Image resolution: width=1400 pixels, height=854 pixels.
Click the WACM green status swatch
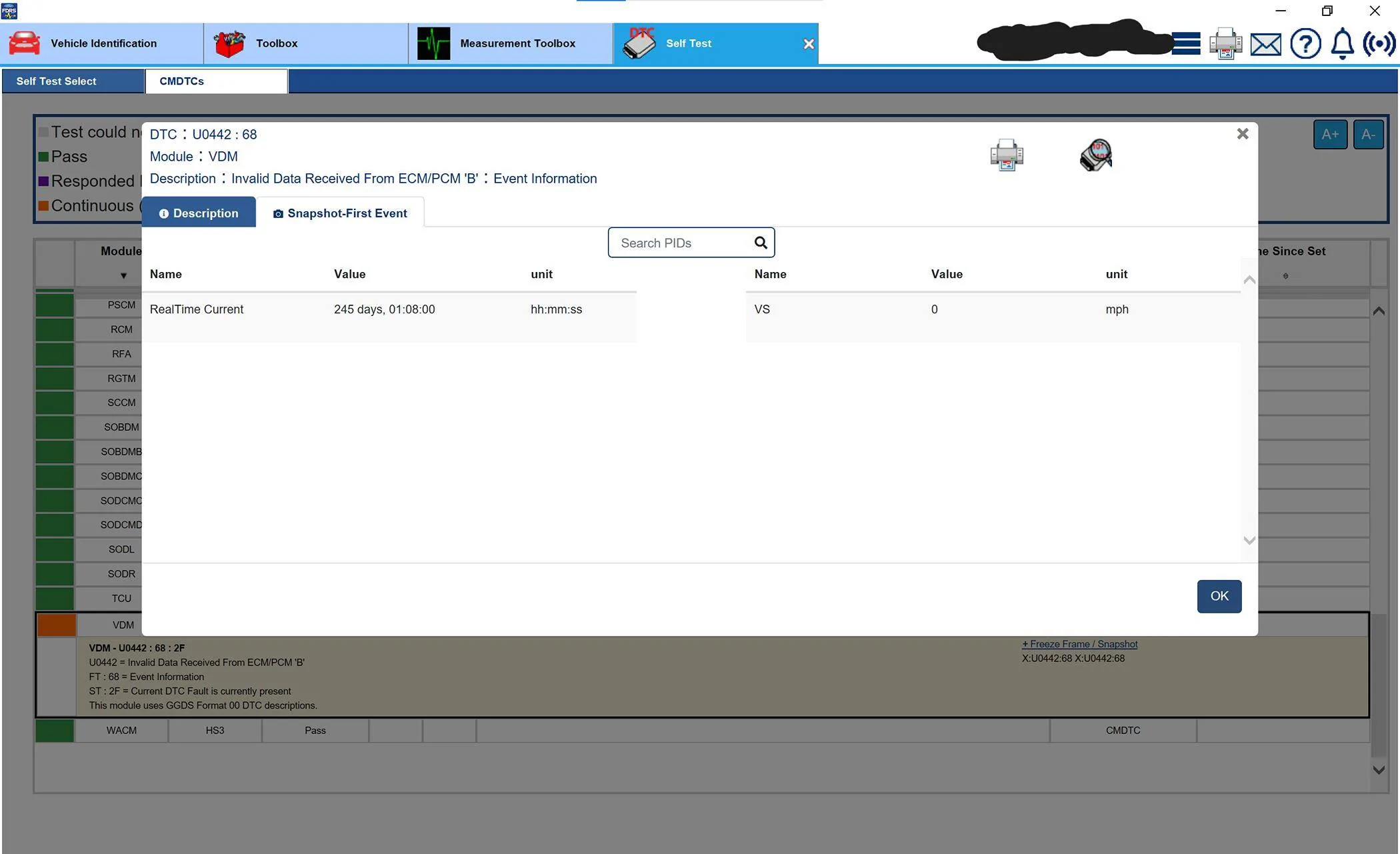coord(55,730)
